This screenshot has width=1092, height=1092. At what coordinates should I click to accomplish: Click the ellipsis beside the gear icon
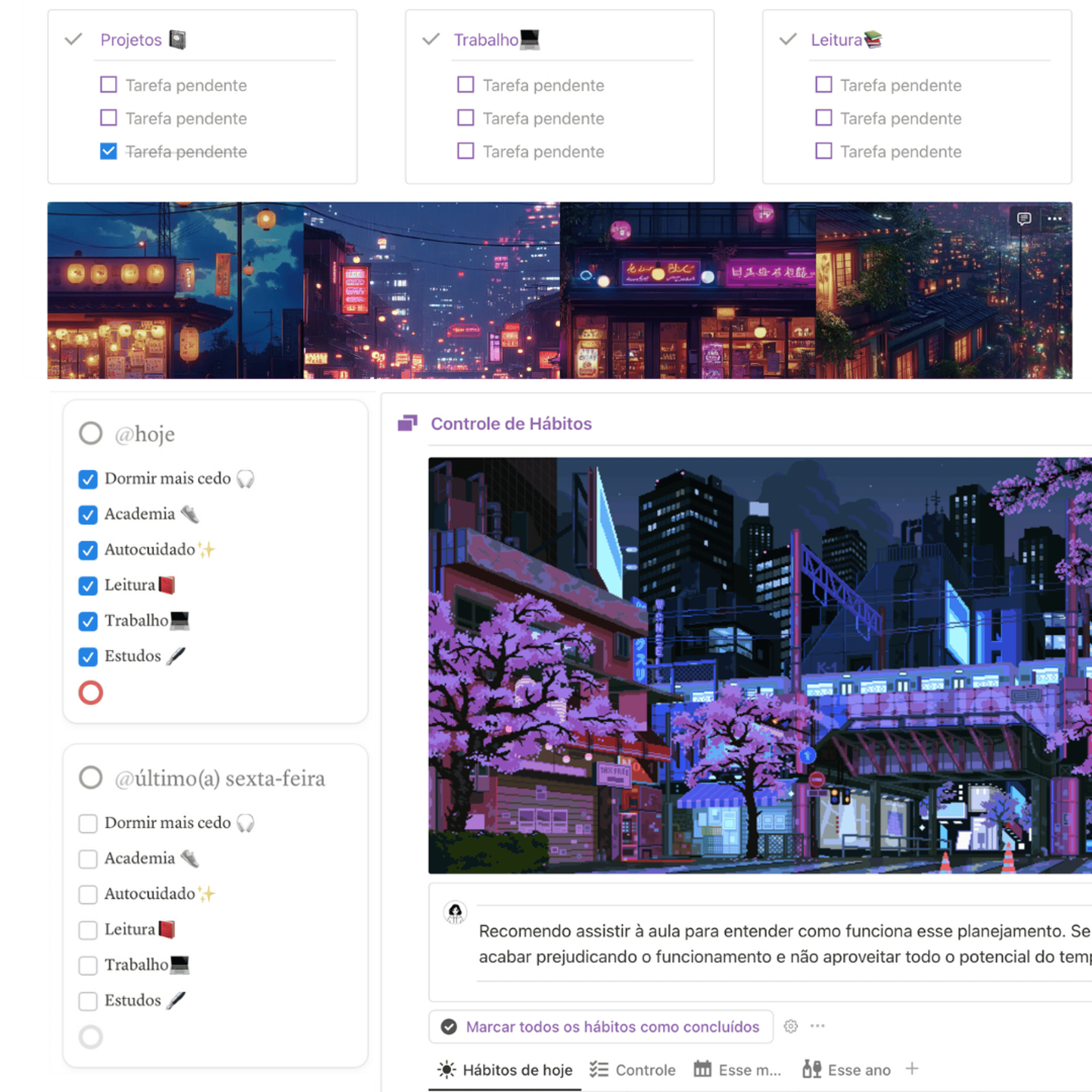(x=817, y=1025)
